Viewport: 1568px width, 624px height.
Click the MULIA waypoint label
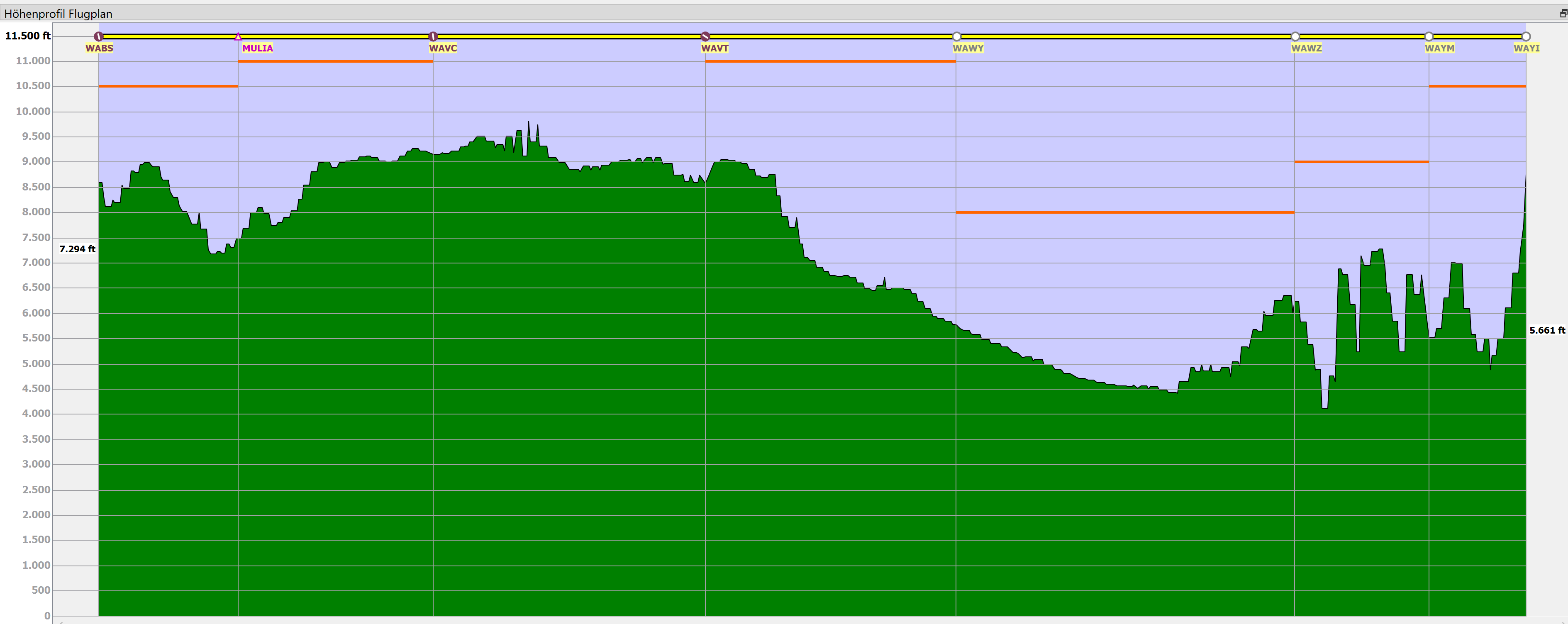(258, 48)
